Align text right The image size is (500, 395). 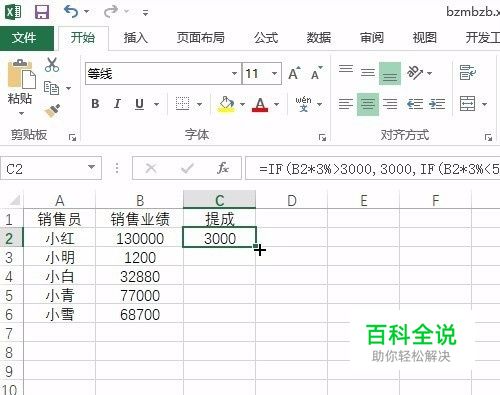click(390, 104)
